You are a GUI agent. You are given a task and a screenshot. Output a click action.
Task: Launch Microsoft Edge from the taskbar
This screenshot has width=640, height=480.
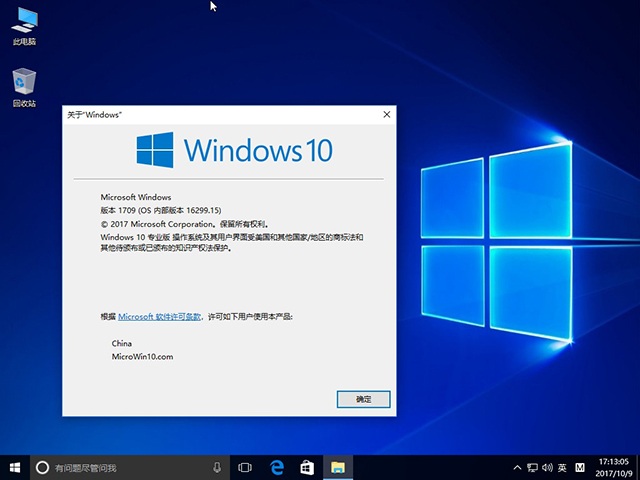[x=277, y=467]
